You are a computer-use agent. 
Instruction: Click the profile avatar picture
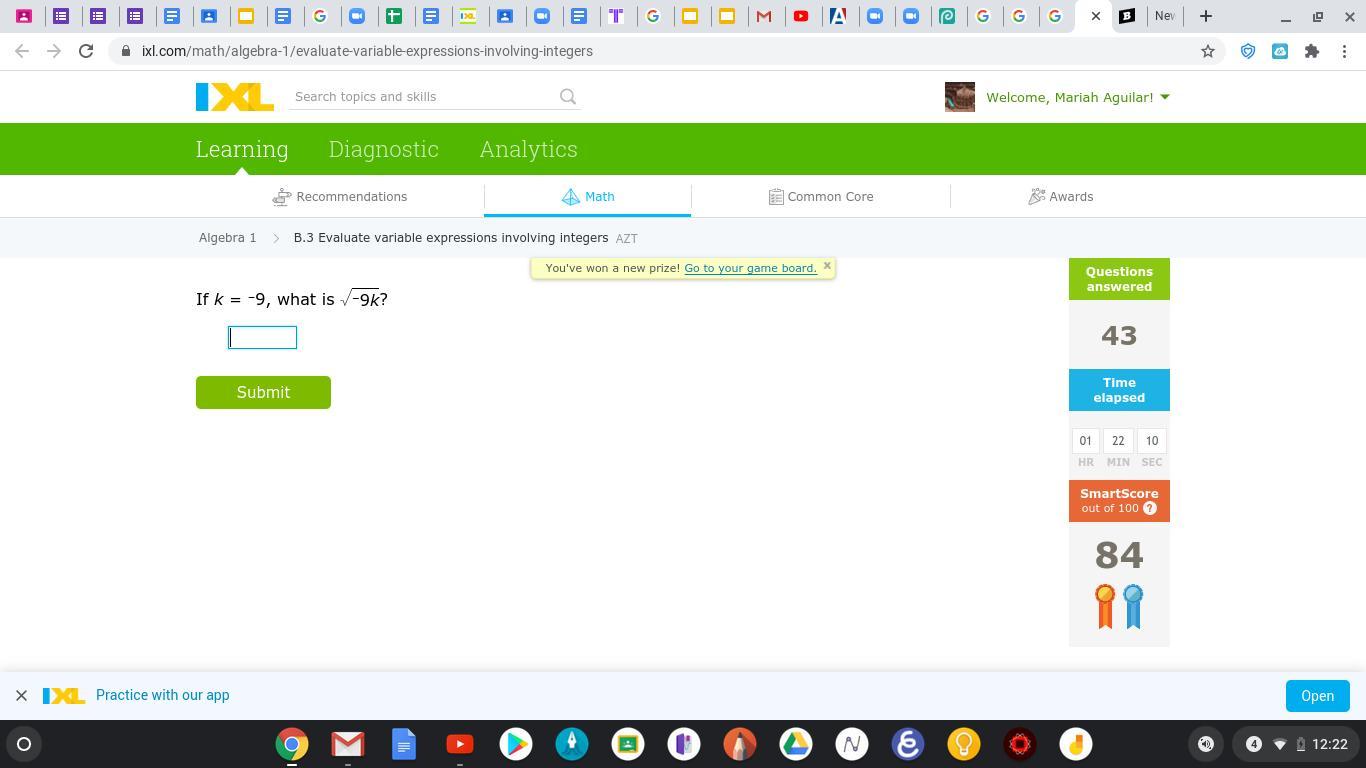point(960,97)
